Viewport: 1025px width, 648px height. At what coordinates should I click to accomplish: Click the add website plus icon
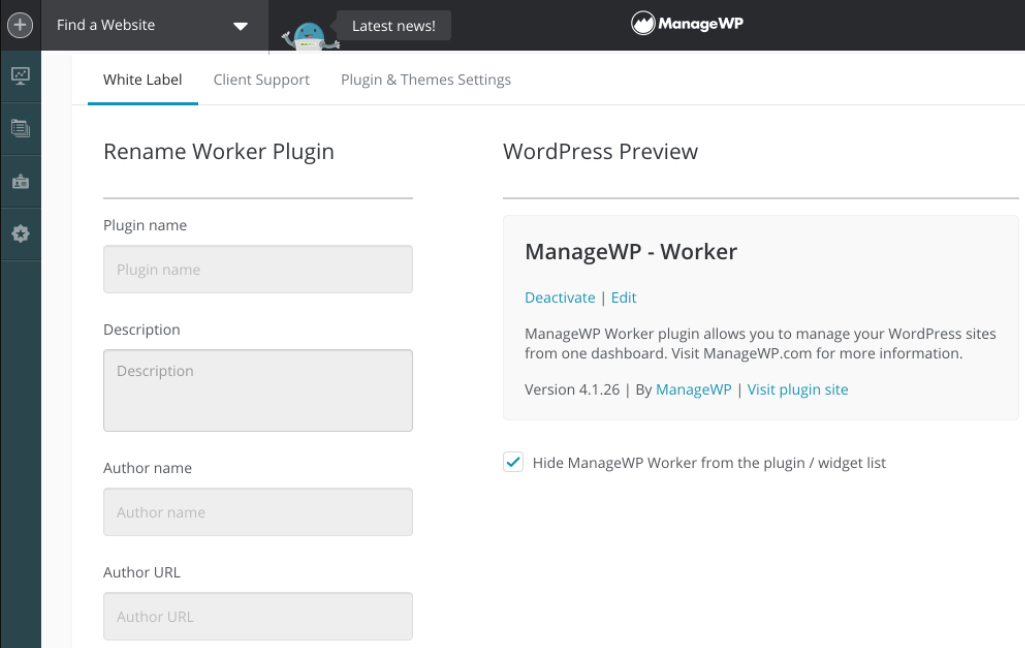point(20,25)
